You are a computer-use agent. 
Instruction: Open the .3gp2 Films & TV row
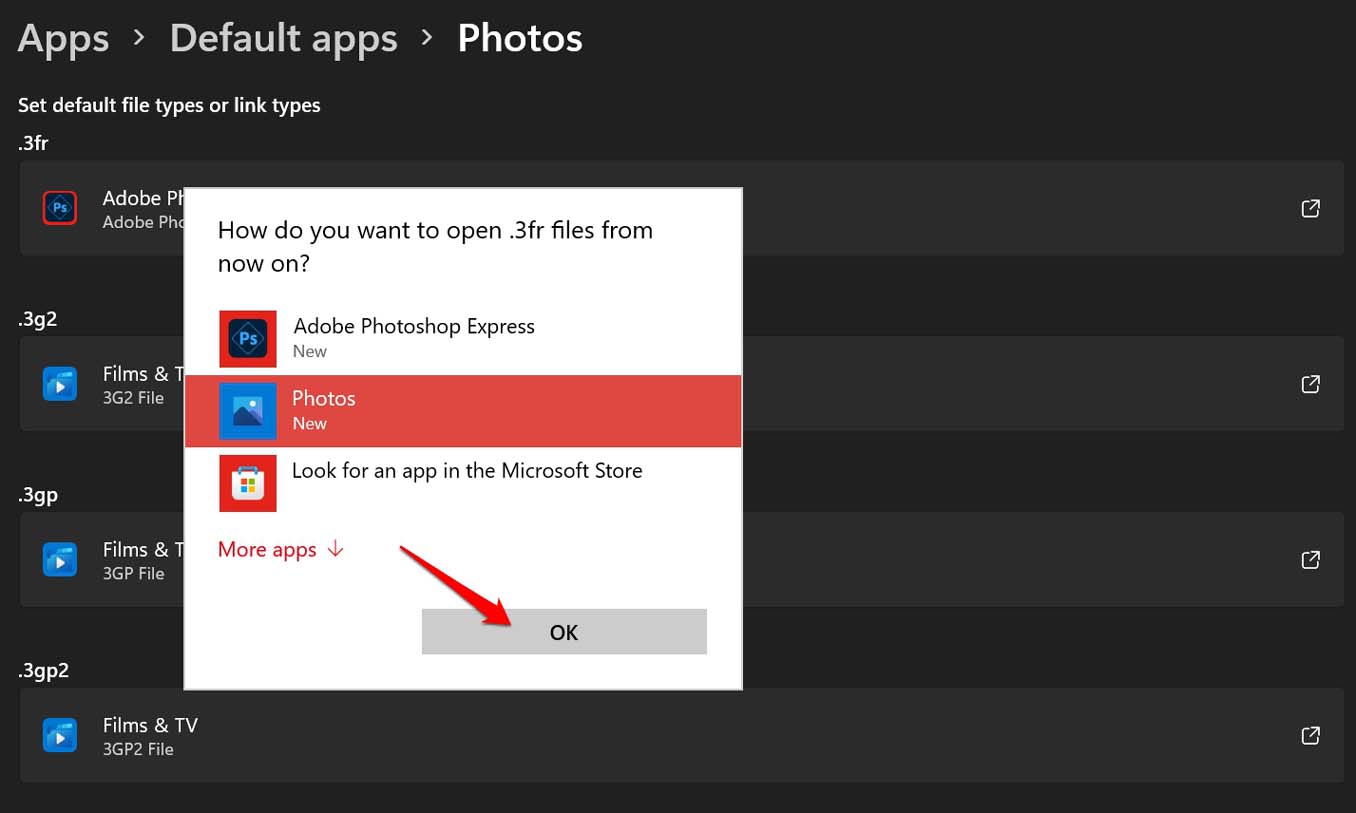680,736
